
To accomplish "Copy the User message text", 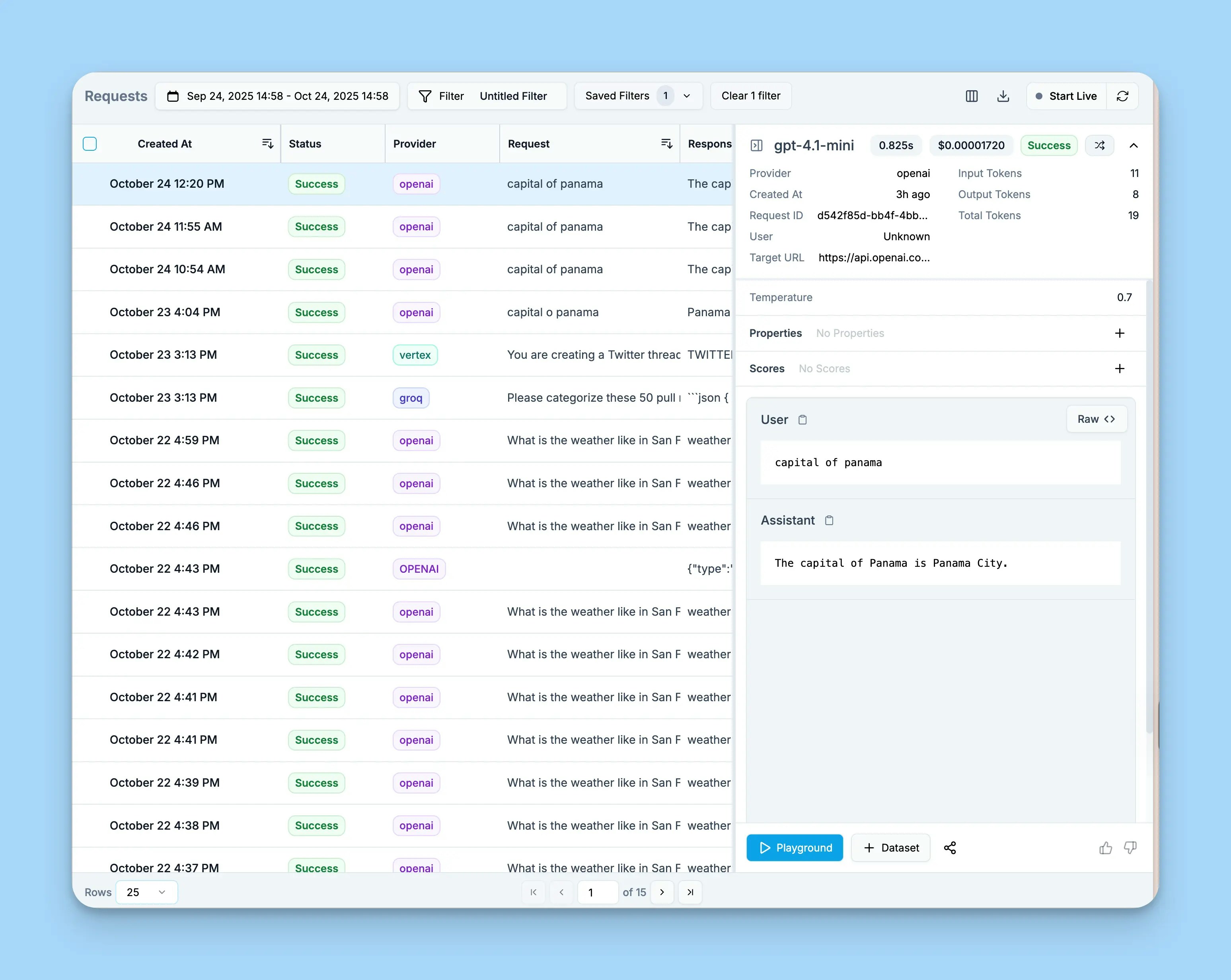I will pos(803,420).
